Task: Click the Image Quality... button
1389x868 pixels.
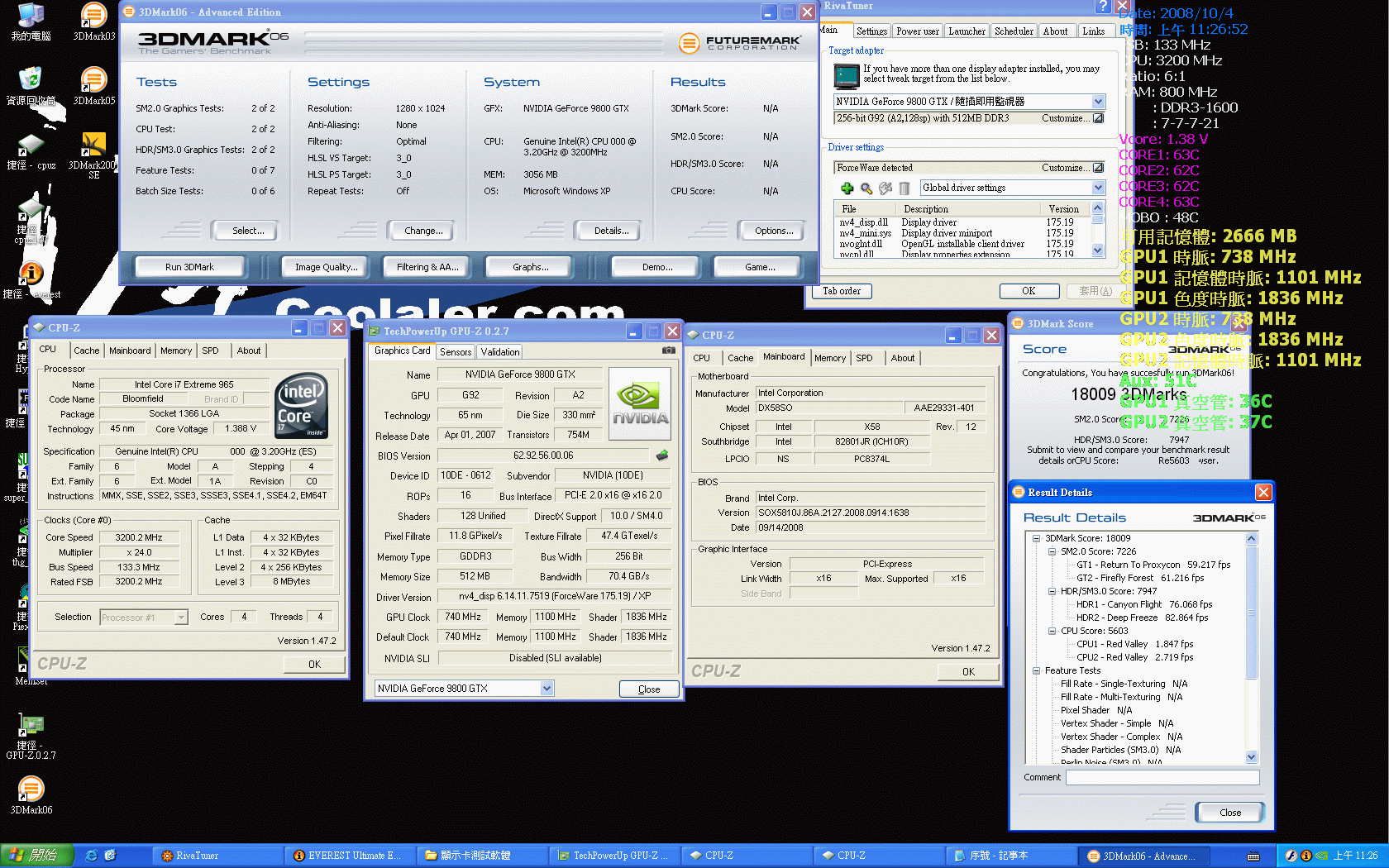Action: point(327,267)
